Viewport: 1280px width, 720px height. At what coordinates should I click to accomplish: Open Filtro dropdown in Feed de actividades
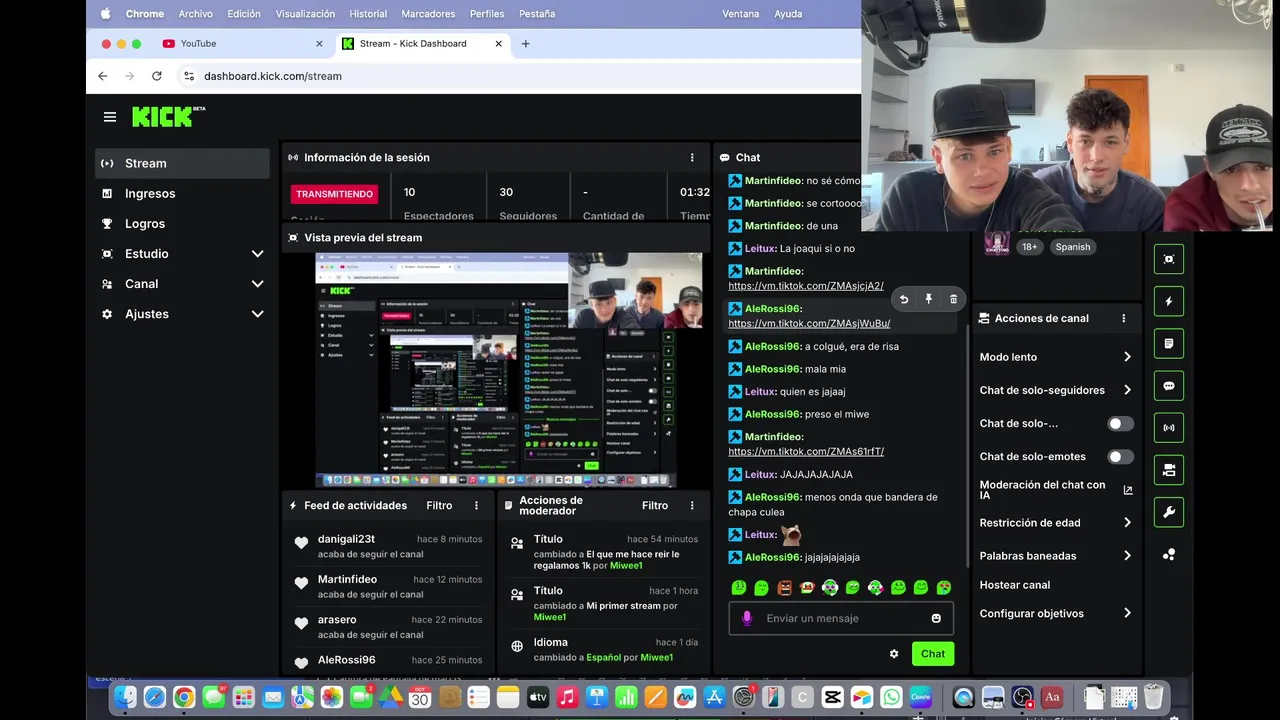(439, 506)
